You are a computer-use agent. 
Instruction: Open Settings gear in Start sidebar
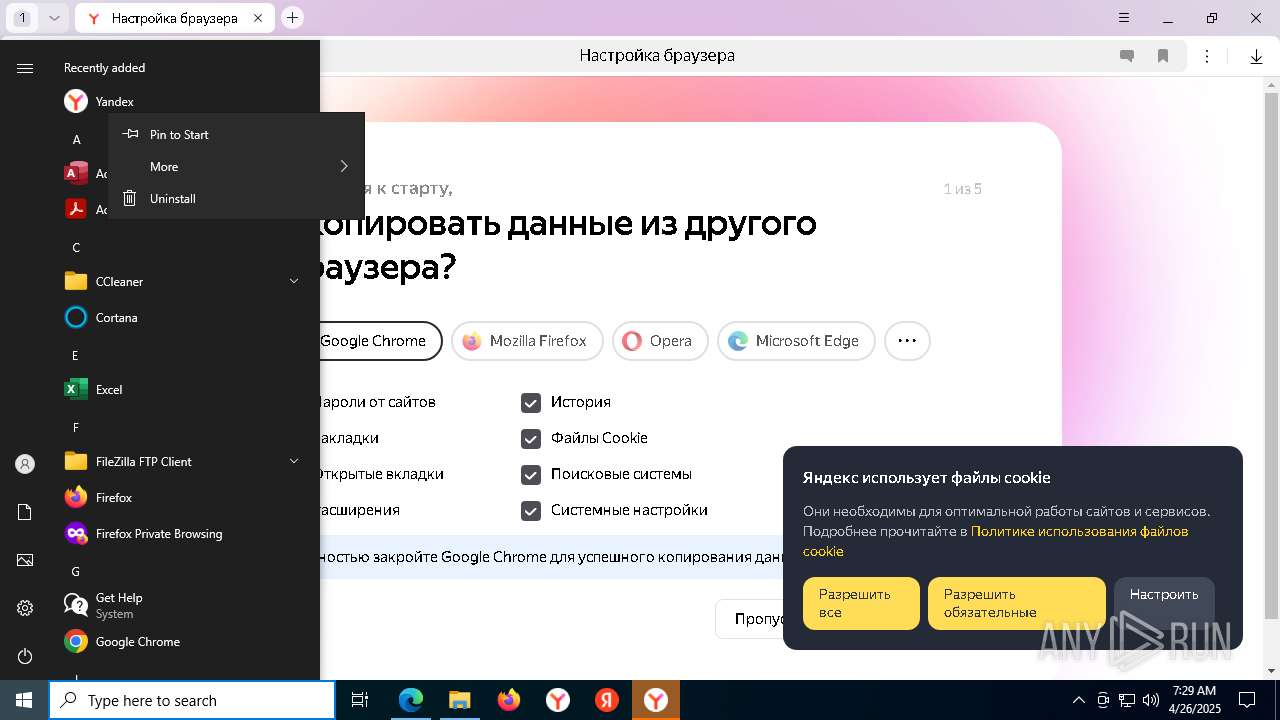coord(25,608)
